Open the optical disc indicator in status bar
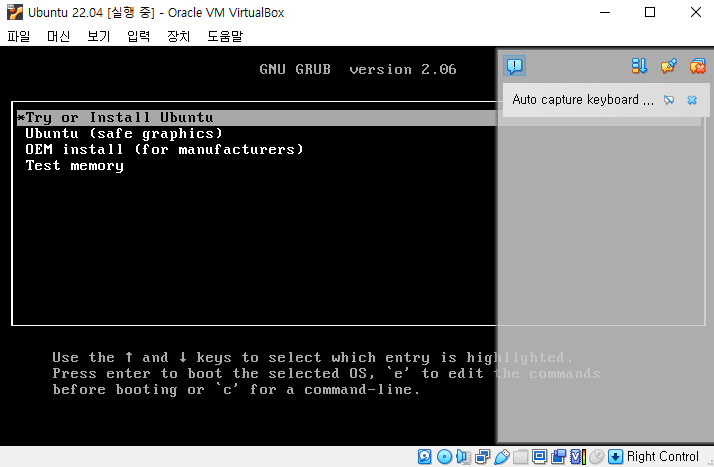The width and height of the screenshot is (714, 467). pos(444,457)
